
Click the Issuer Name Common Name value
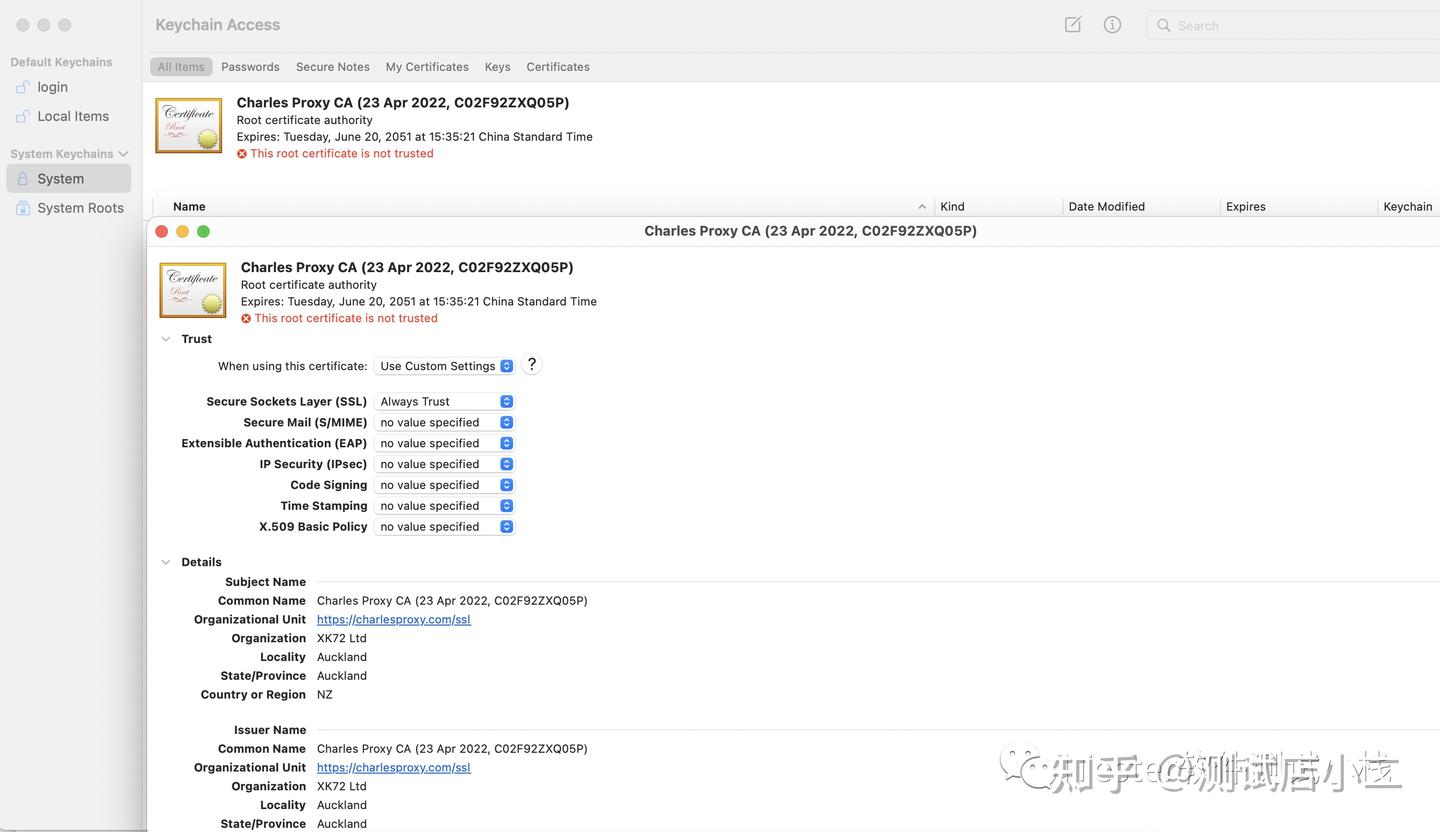[452, 749]
